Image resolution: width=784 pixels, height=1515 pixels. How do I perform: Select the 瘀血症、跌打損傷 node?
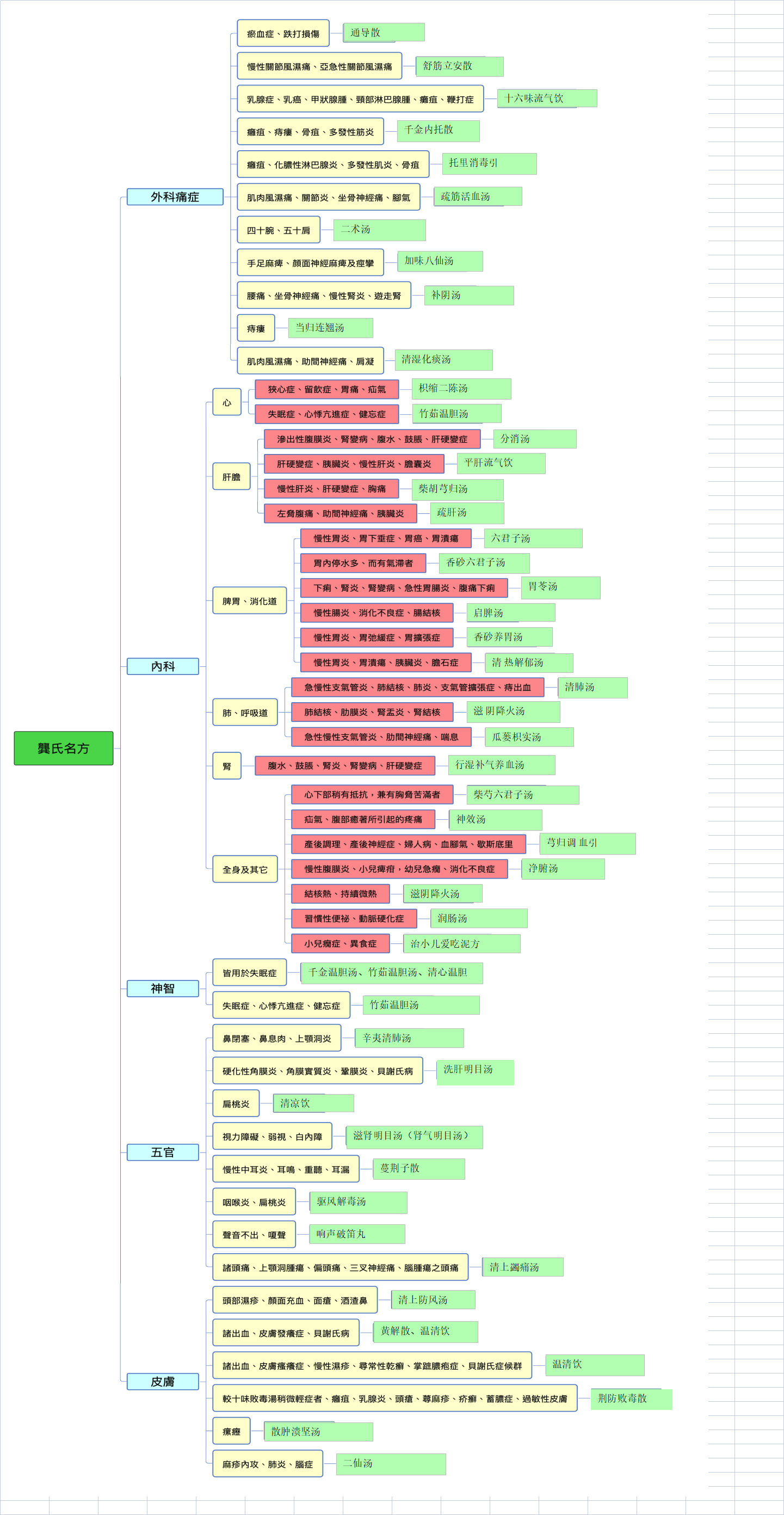point(283,34)
